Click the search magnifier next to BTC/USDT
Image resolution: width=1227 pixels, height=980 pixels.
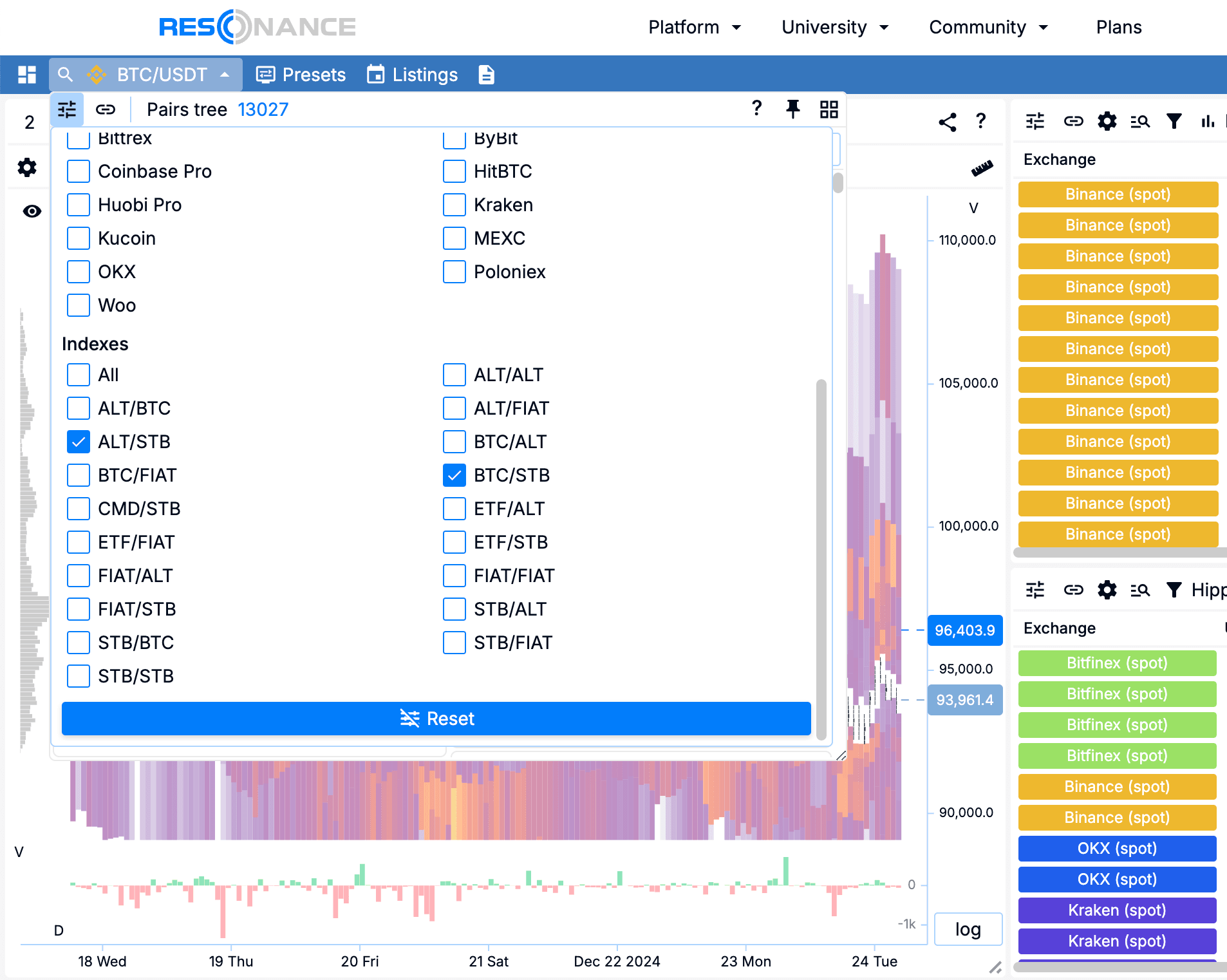(x=66, y=75)
